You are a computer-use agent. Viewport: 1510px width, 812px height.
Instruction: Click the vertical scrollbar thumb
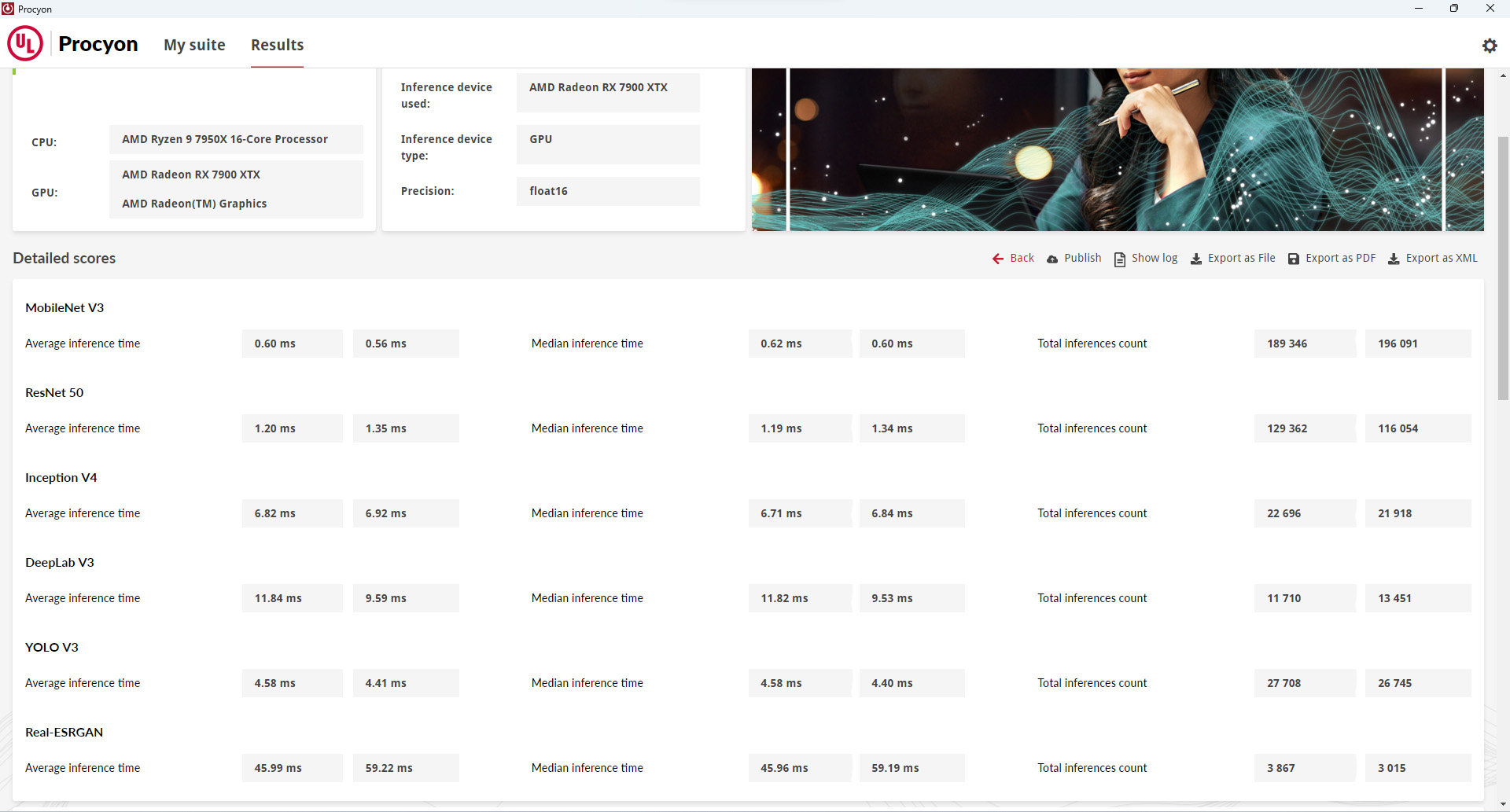click(x=1503, y=267)
